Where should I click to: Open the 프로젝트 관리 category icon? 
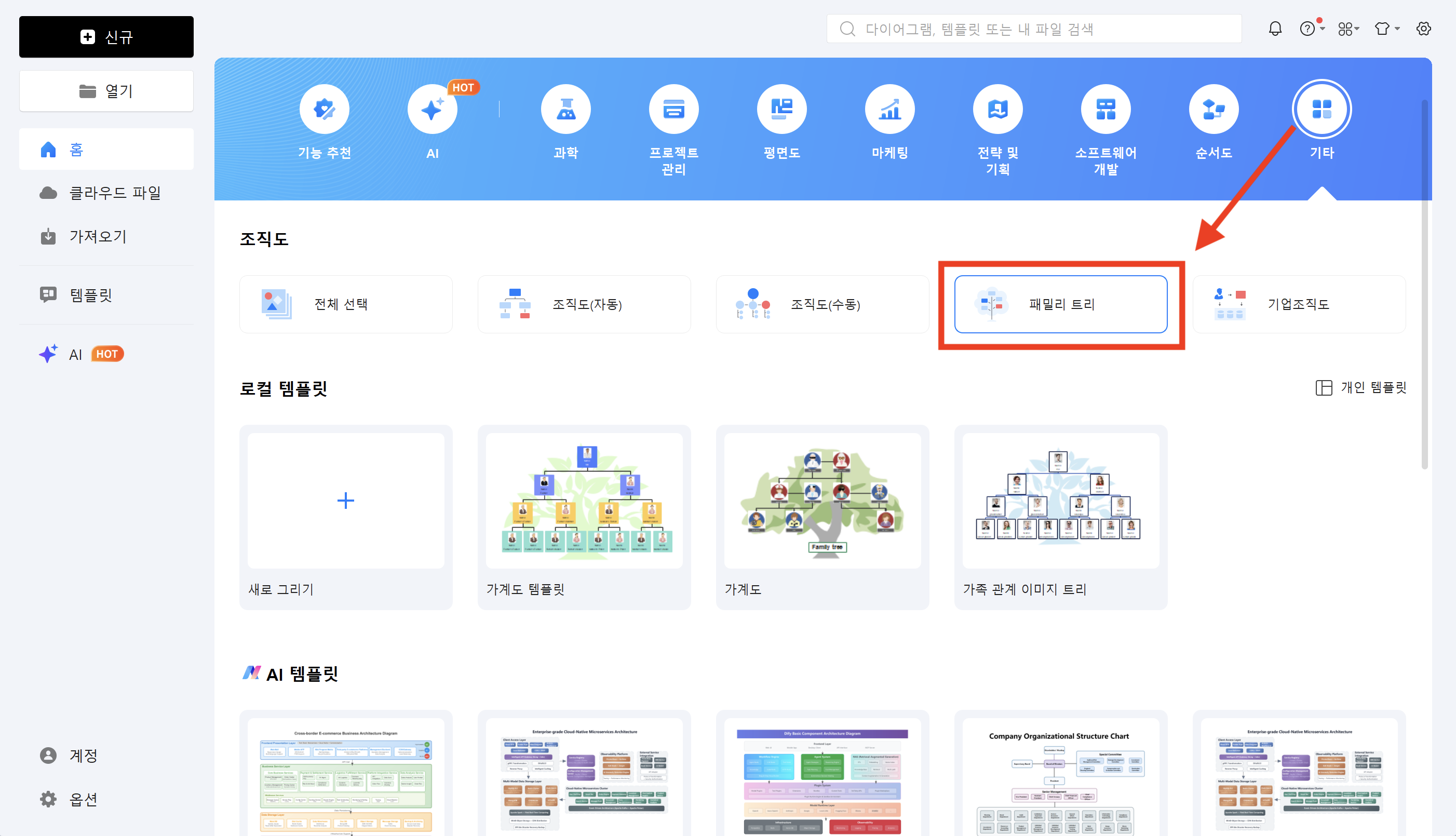(x=673, y=109)
